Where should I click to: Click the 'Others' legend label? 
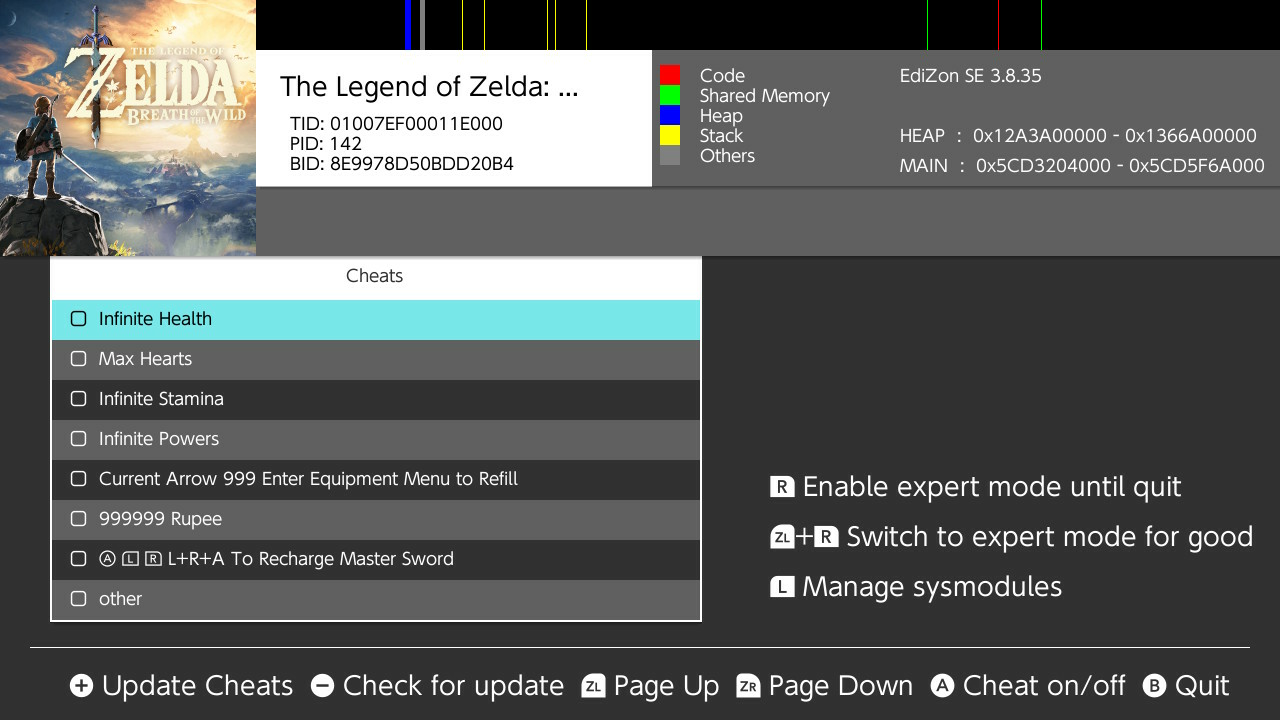[x=727, y=156]
